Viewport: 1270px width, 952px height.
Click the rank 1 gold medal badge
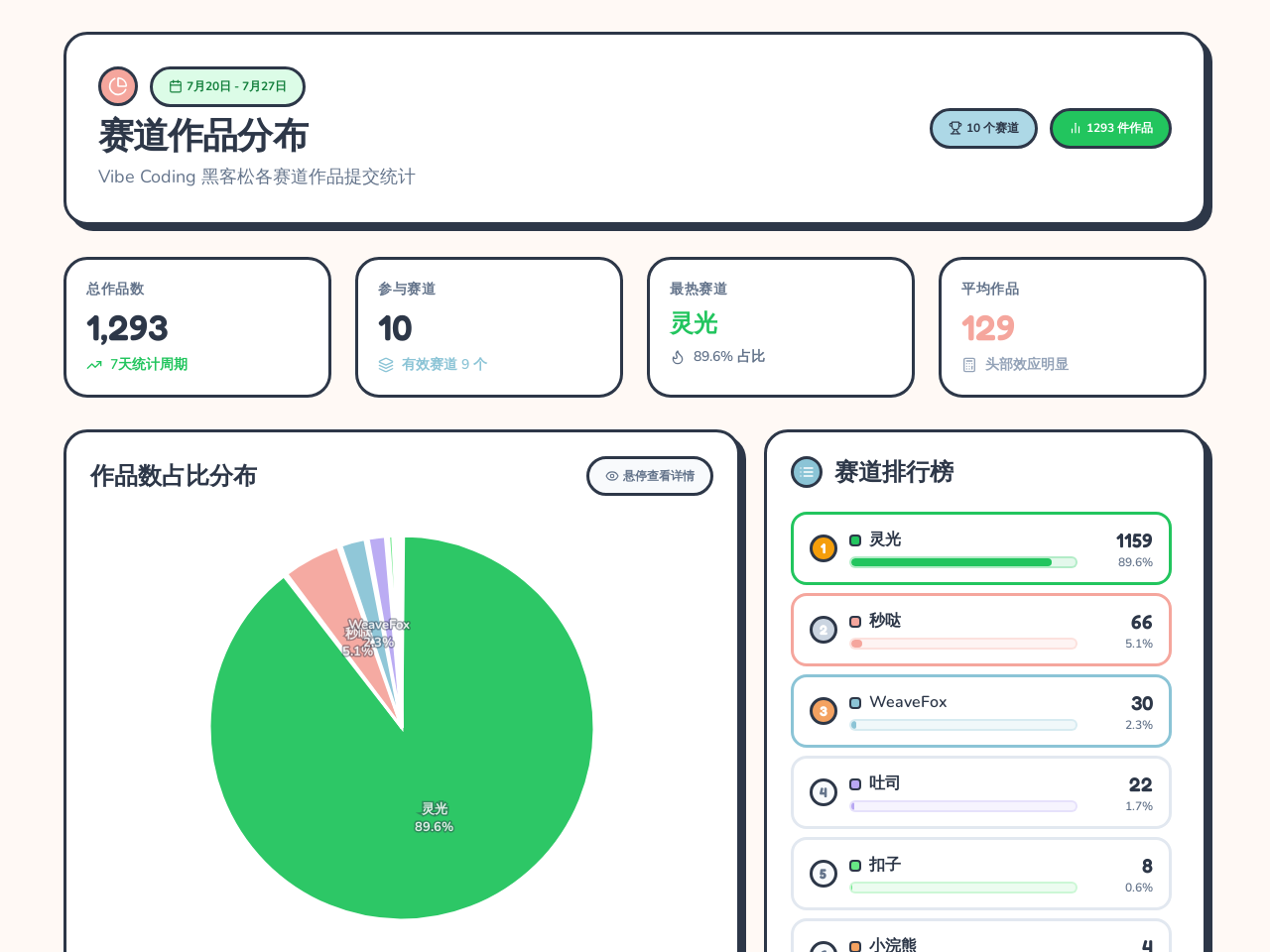(x=824, y=548)
